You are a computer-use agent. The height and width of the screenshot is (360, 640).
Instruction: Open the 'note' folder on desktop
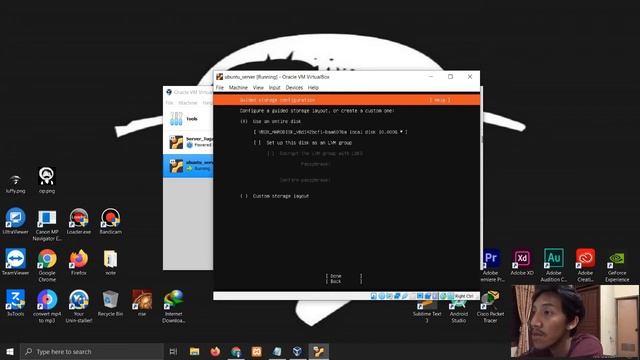click(110, 262)
